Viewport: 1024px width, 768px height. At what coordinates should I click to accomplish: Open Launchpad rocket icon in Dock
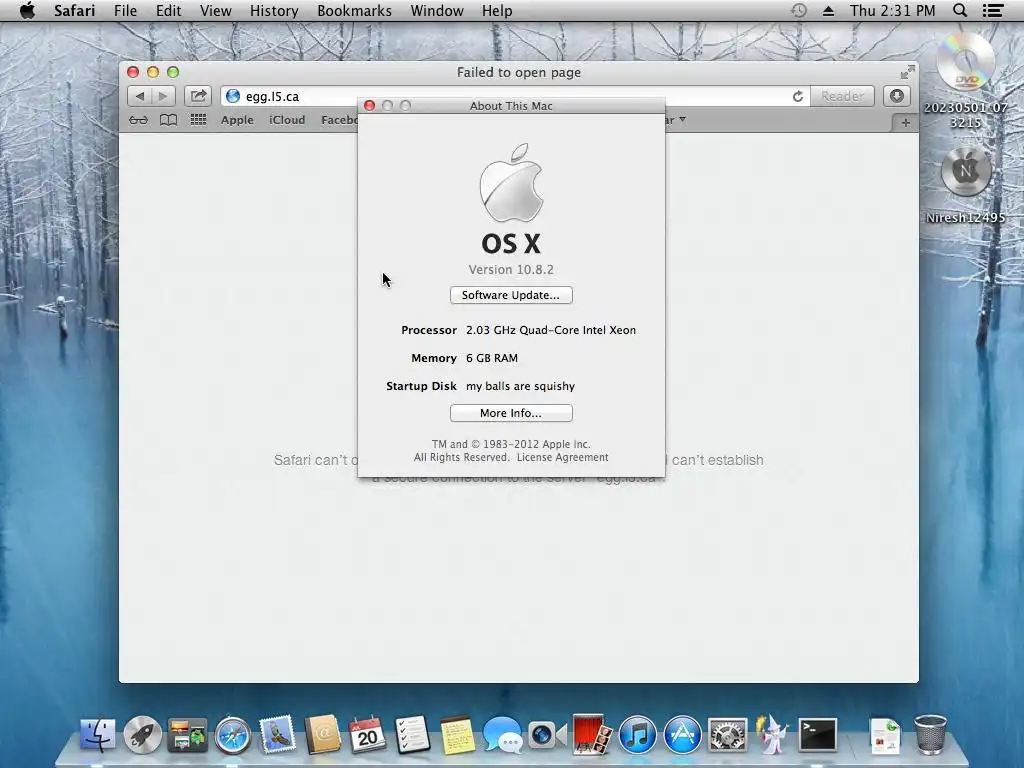[x=143, y=734]
